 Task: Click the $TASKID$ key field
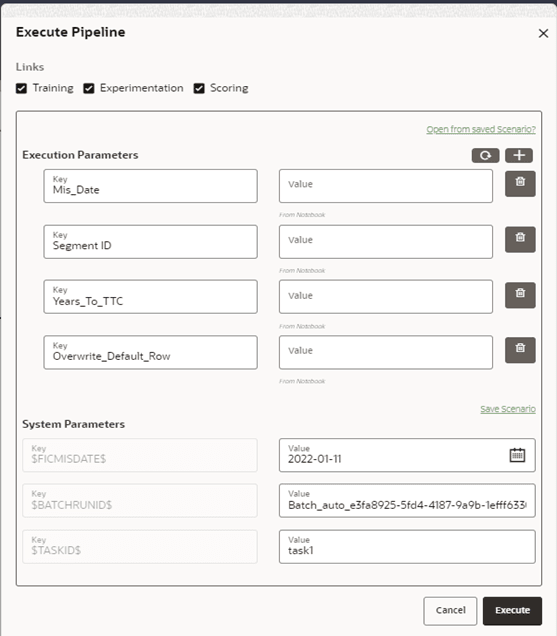click(140, 547)
